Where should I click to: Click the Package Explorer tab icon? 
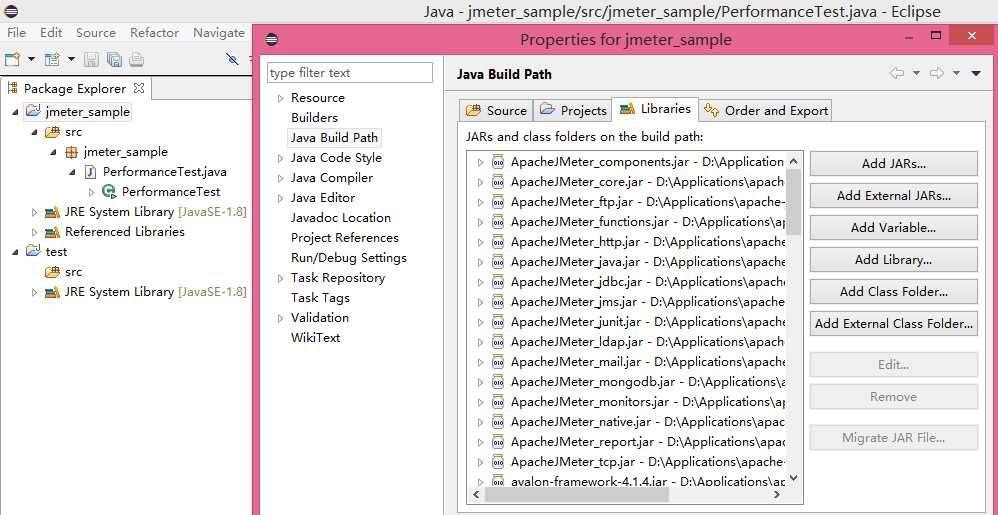[x=13, y=88]
